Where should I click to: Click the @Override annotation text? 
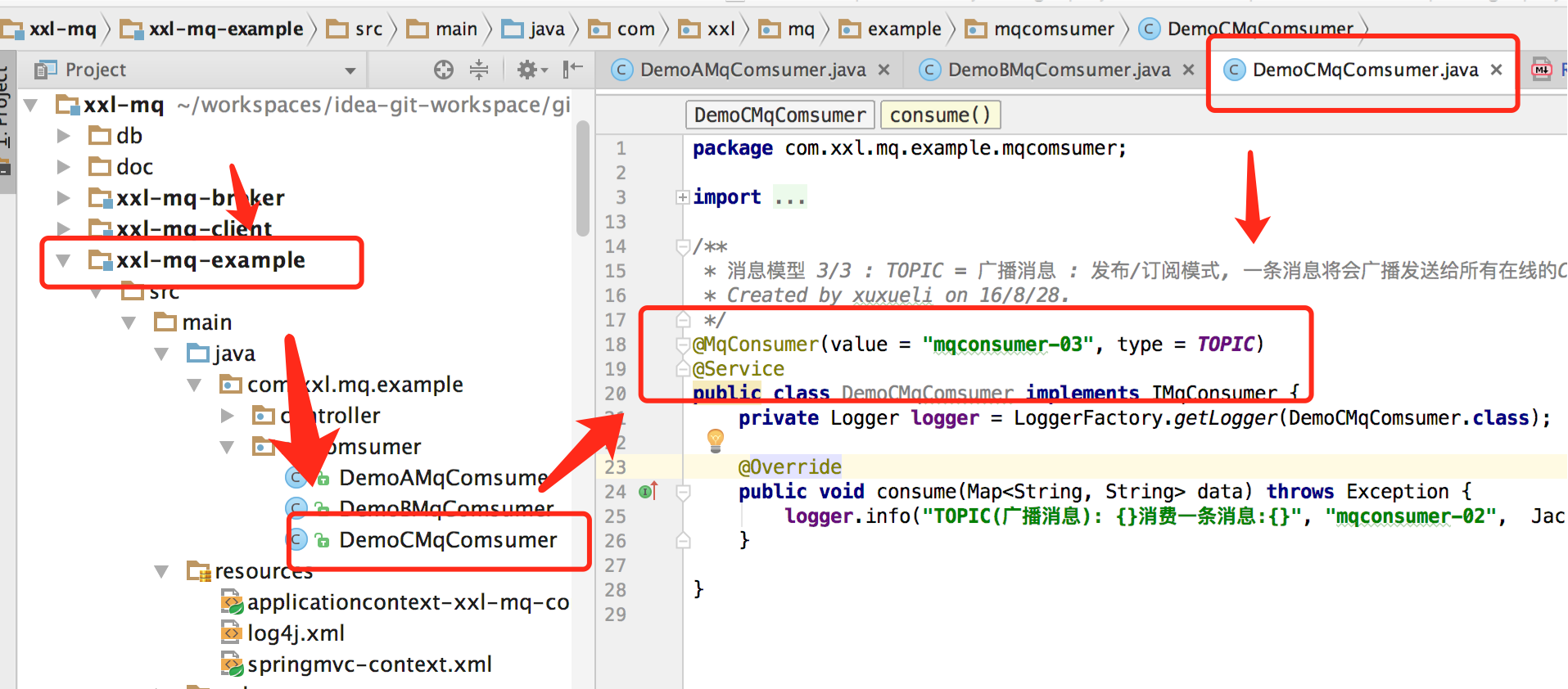(790, 467)
